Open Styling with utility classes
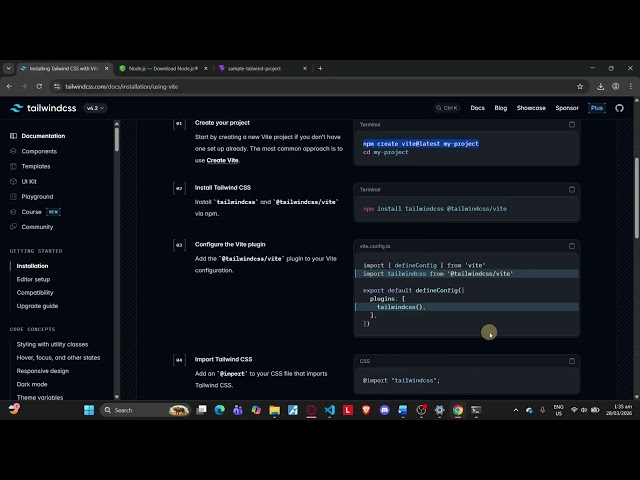This screenshot has width=640, height=480. pos(52,344)
